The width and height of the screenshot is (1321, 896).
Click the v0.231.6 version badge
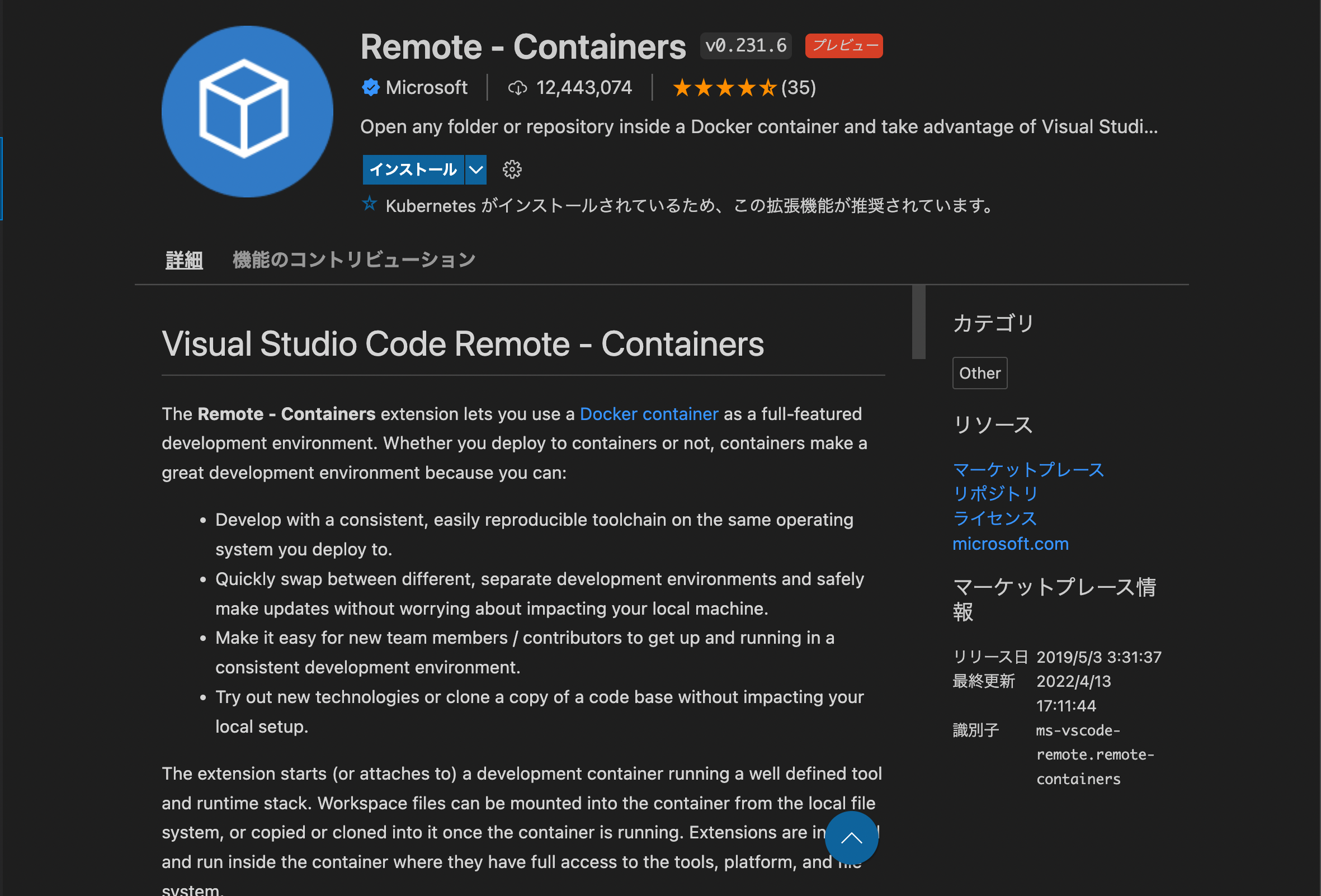coord(745,45)
